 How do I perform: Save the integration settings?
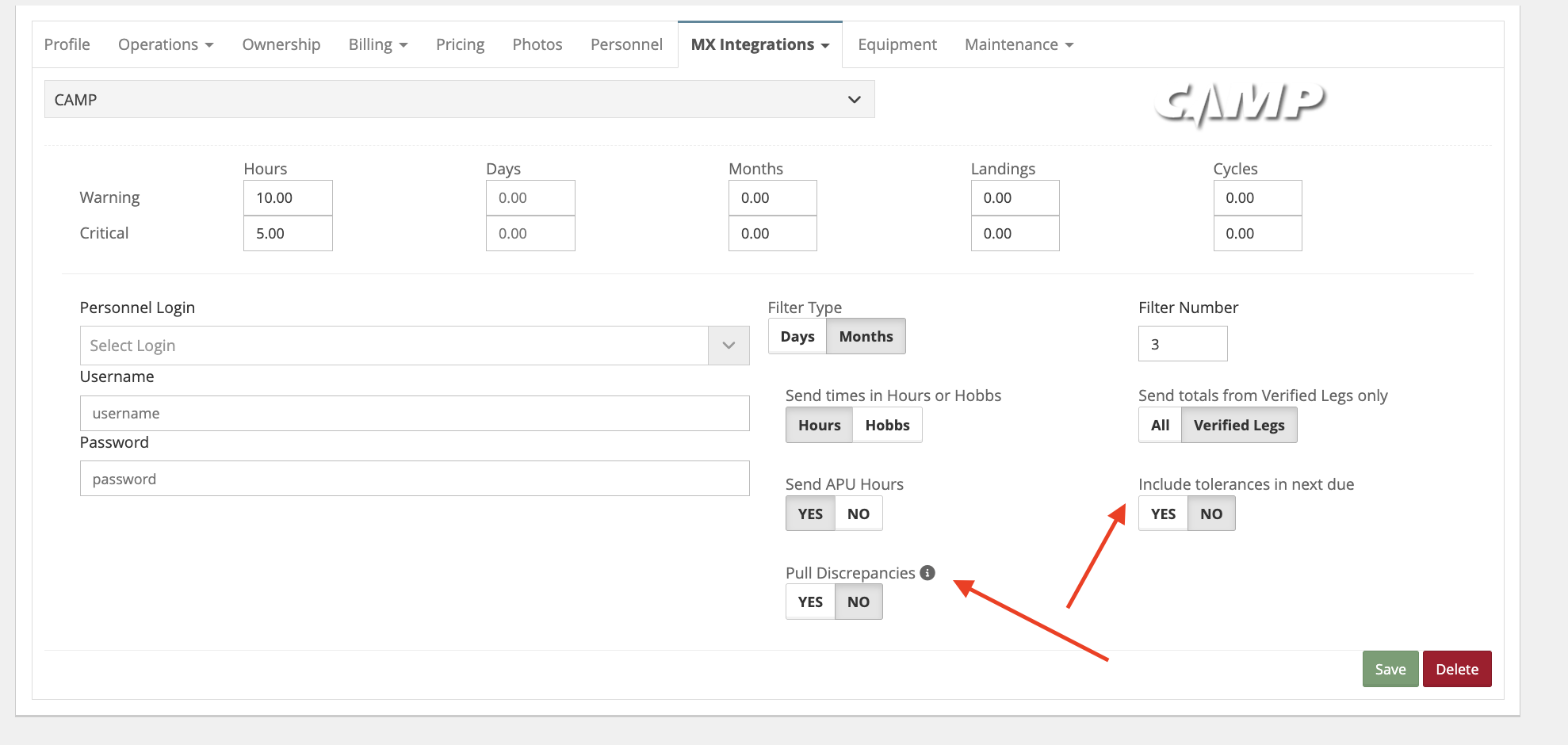tap(1390, 669)
